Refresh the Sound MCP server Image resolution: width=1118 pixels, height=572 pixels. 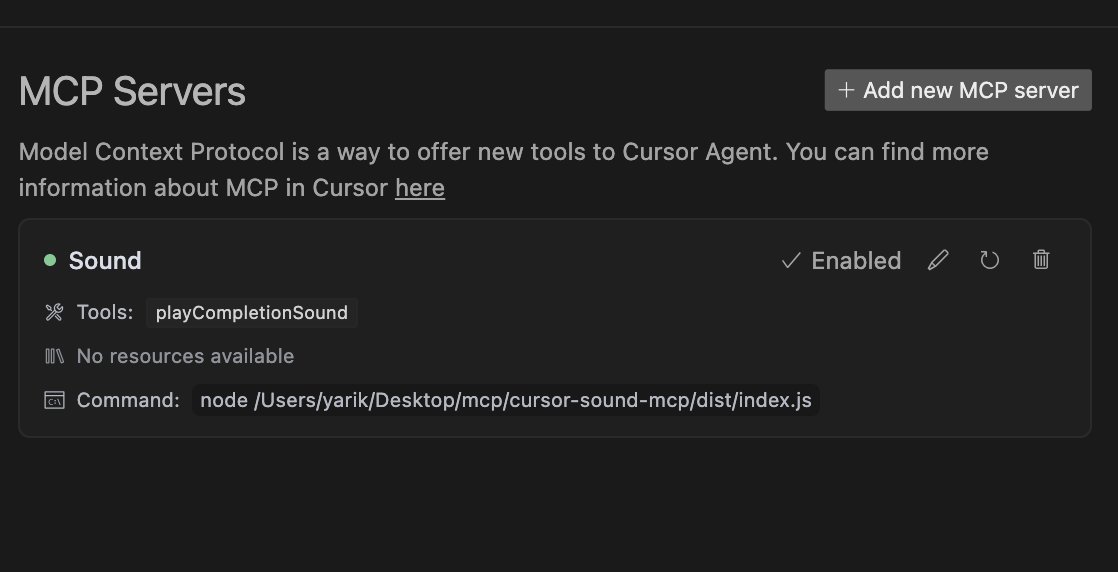pos(989,260)
